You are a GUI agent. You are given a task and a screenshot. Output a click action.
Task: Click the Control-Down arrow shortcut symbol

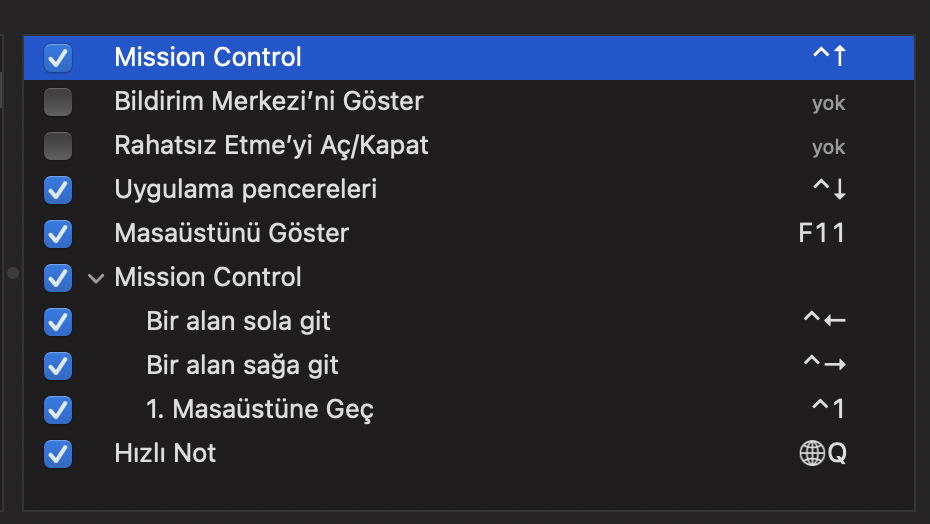pyautogui.click(x=829, y=189)
